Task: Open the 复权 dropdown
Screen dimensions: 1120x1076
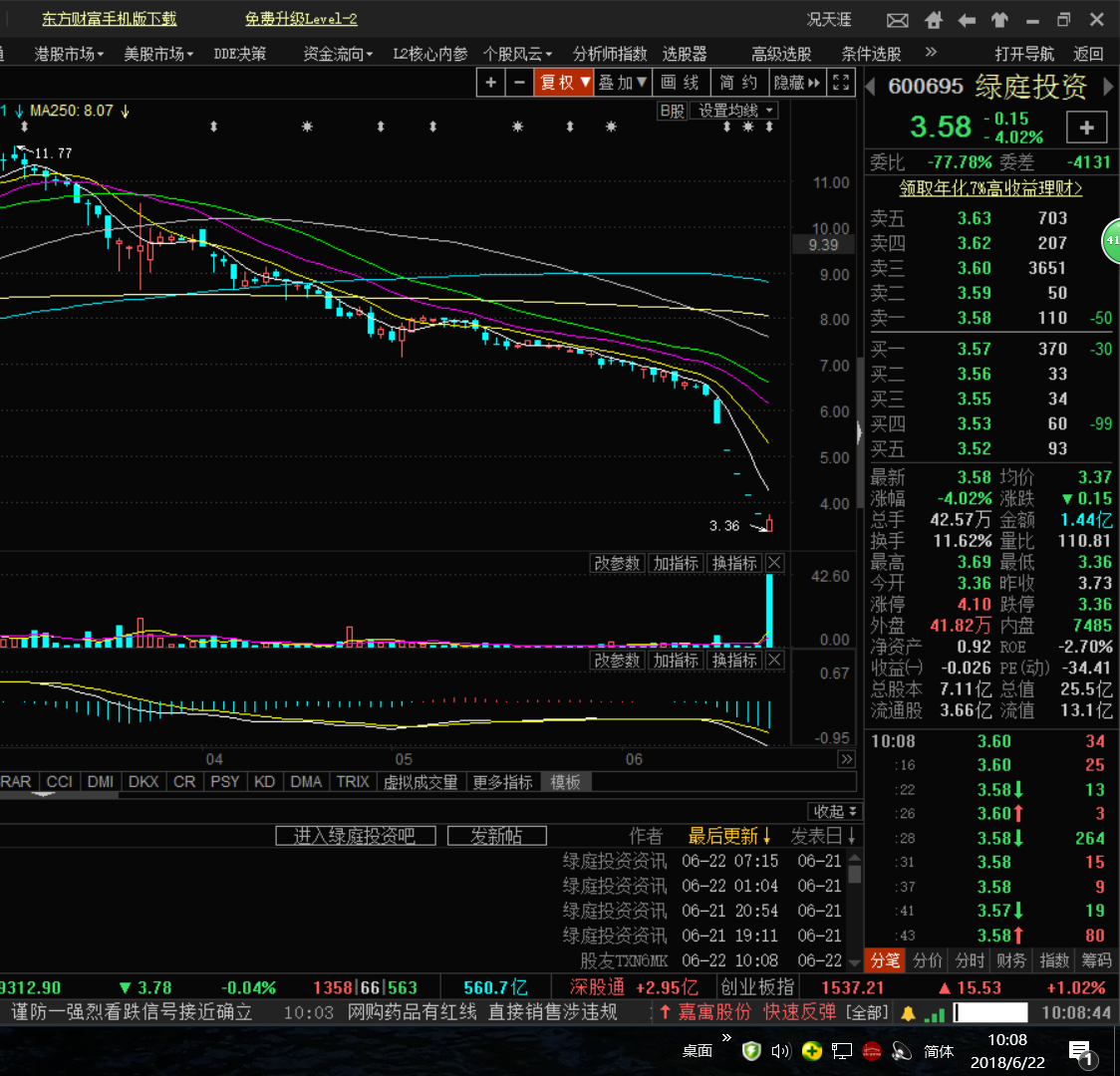Action: [x=565, y=83]
